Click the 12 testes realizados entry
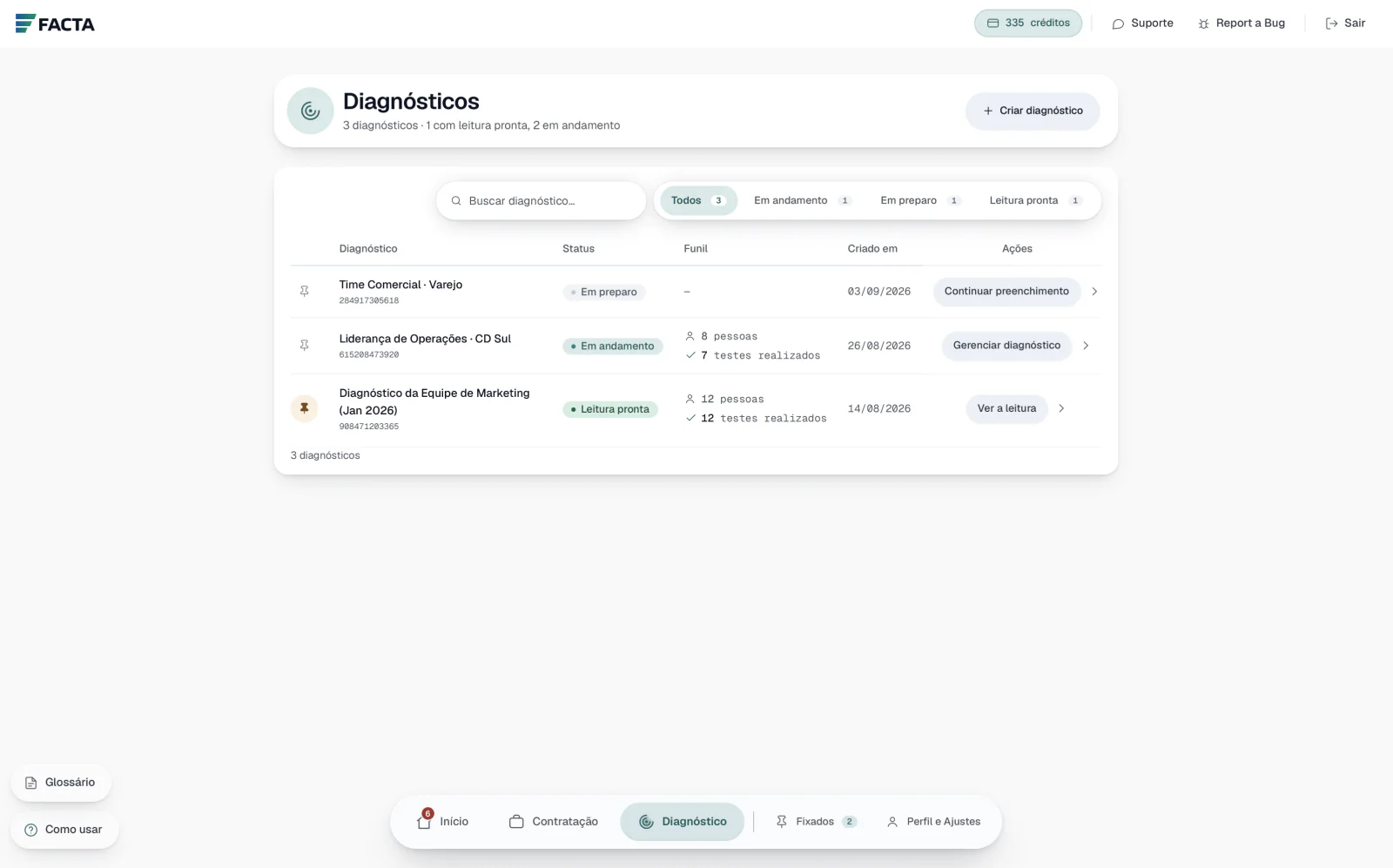The image size is (1393, 868). click(x=756, y=419)
